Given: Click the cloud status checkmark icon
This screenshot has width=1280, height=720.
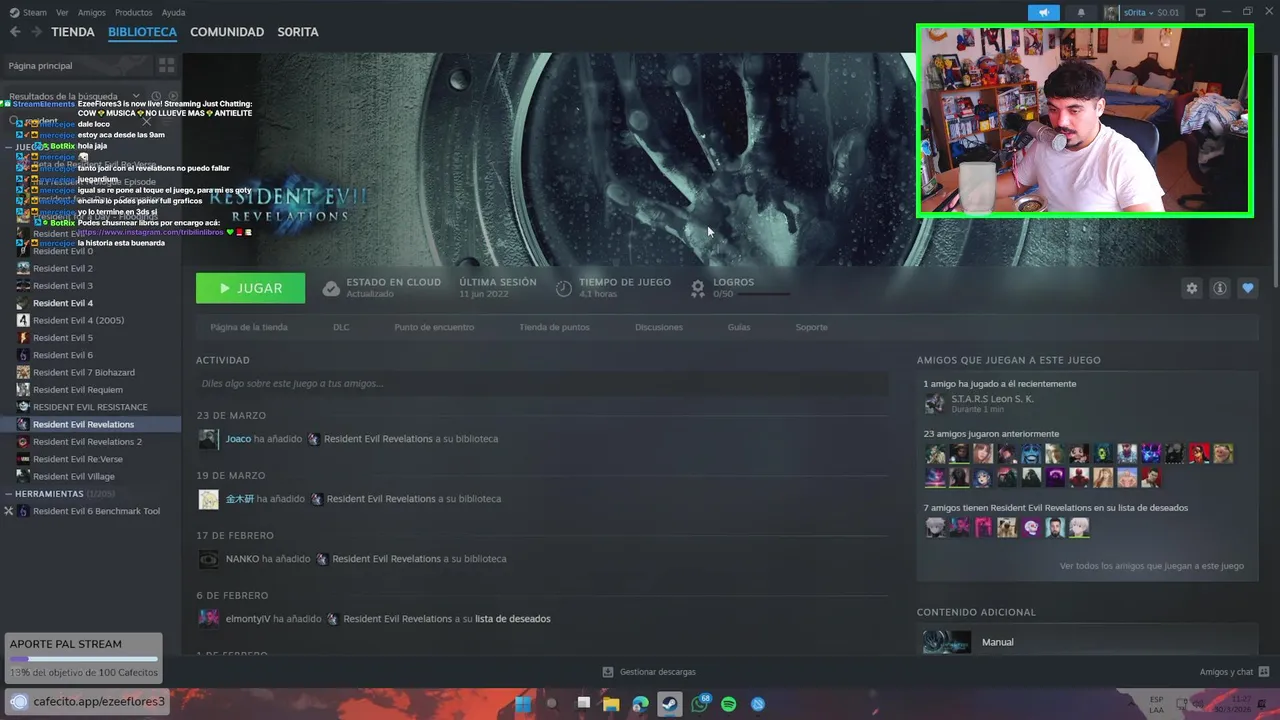Looking at the screenshot, I should click(x=331, y=288).
